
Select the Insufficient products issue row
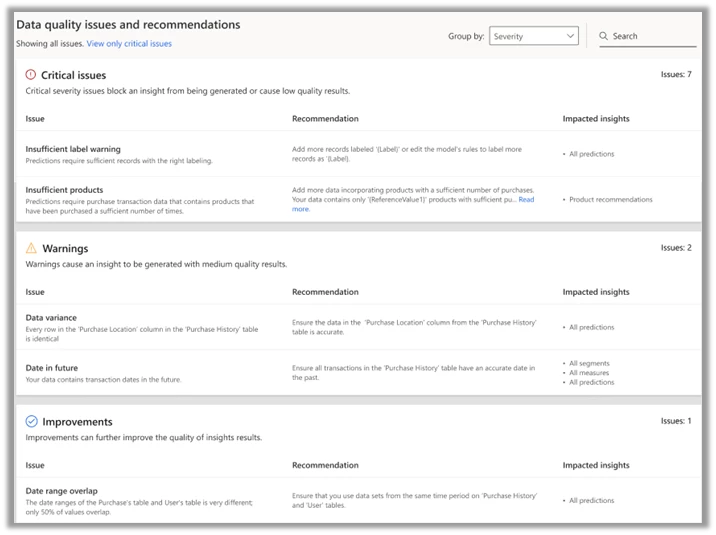[x=64, y=189]
